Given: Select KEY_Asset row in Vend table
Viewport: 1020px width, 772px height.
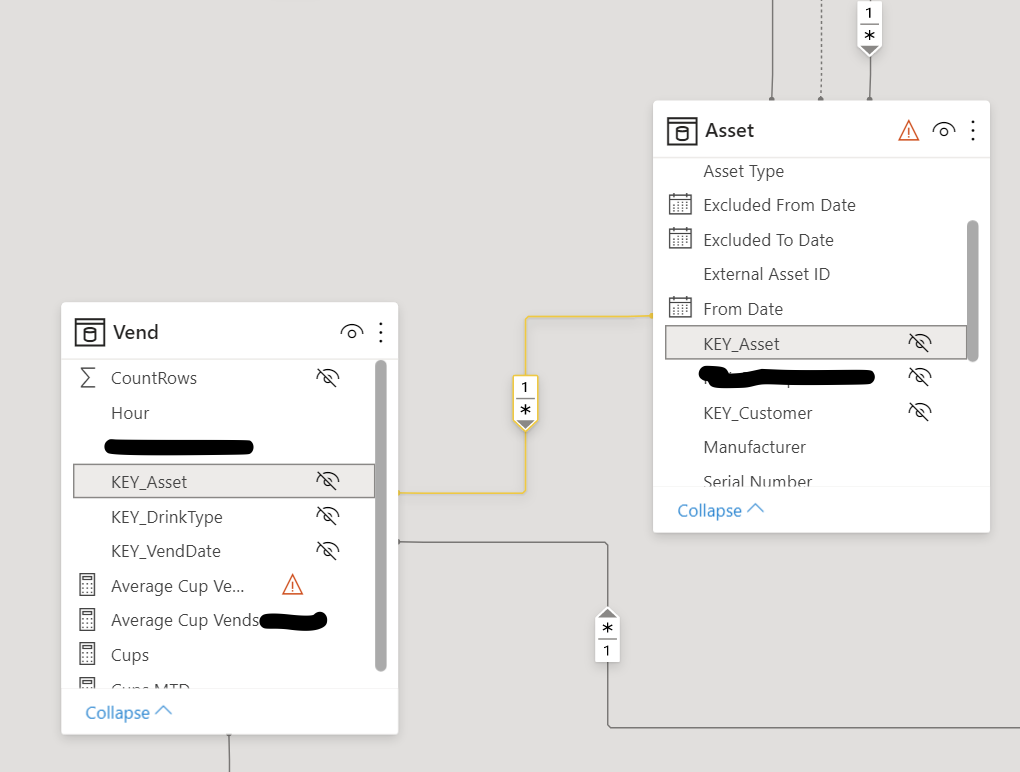Looking at the screenshot, I should pyautogui.click(x=224, y=481).
